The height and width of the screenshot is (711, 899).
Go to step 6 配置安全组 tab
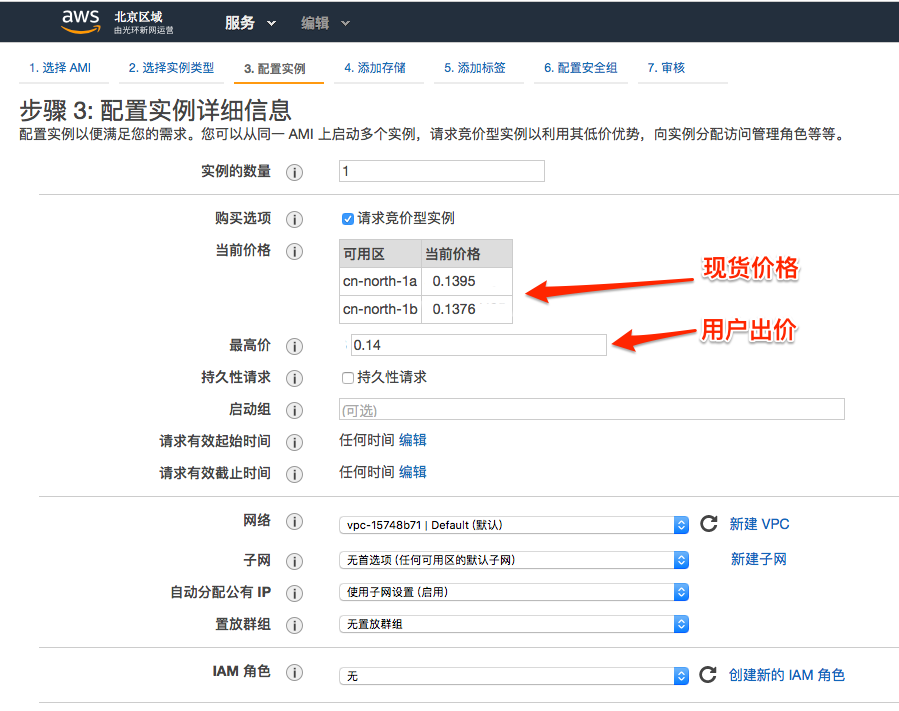tap(581, 68)
